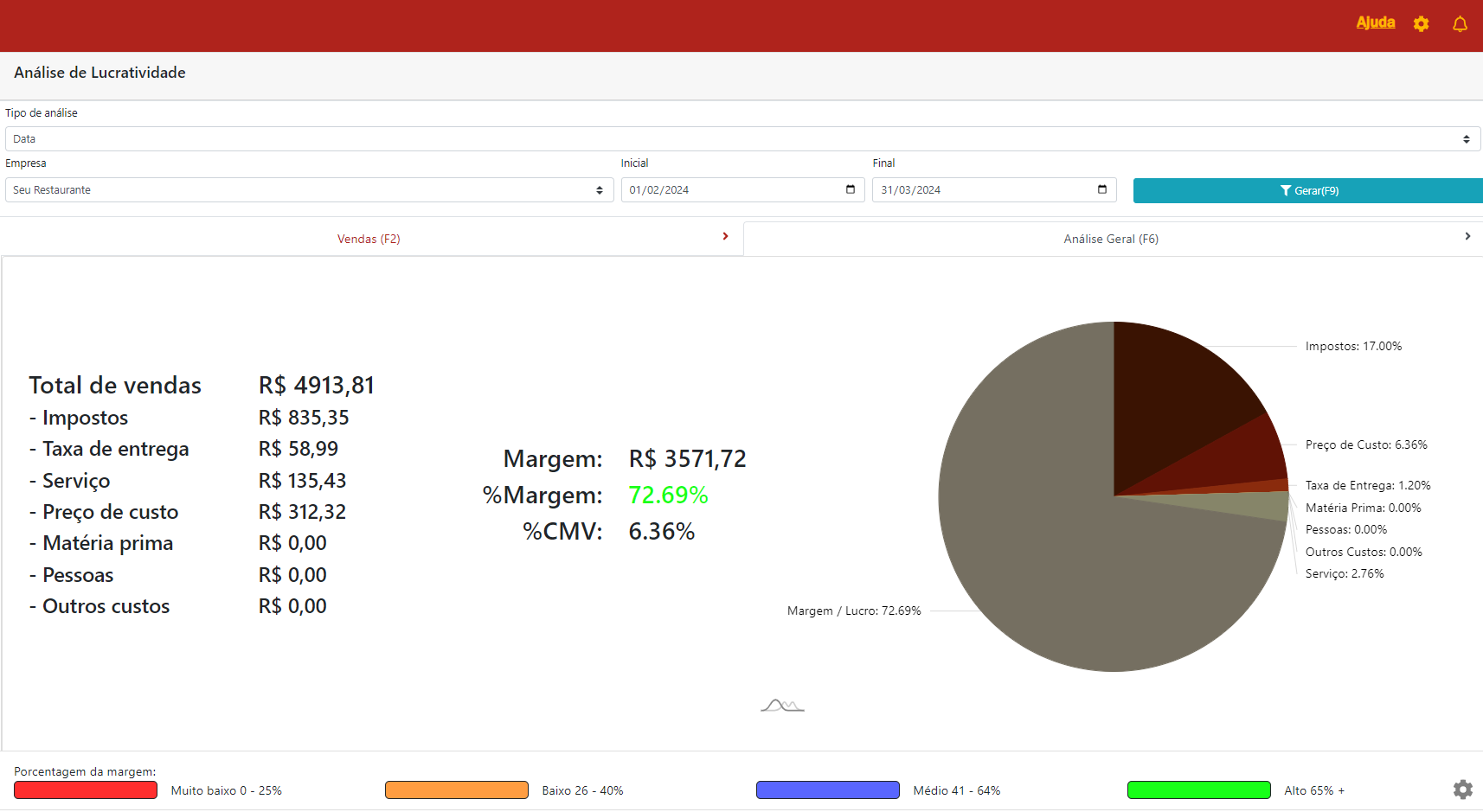Expand the Tipo de análise dropdown
This screenshot has width=1483, height=812.
click(741, 139)
